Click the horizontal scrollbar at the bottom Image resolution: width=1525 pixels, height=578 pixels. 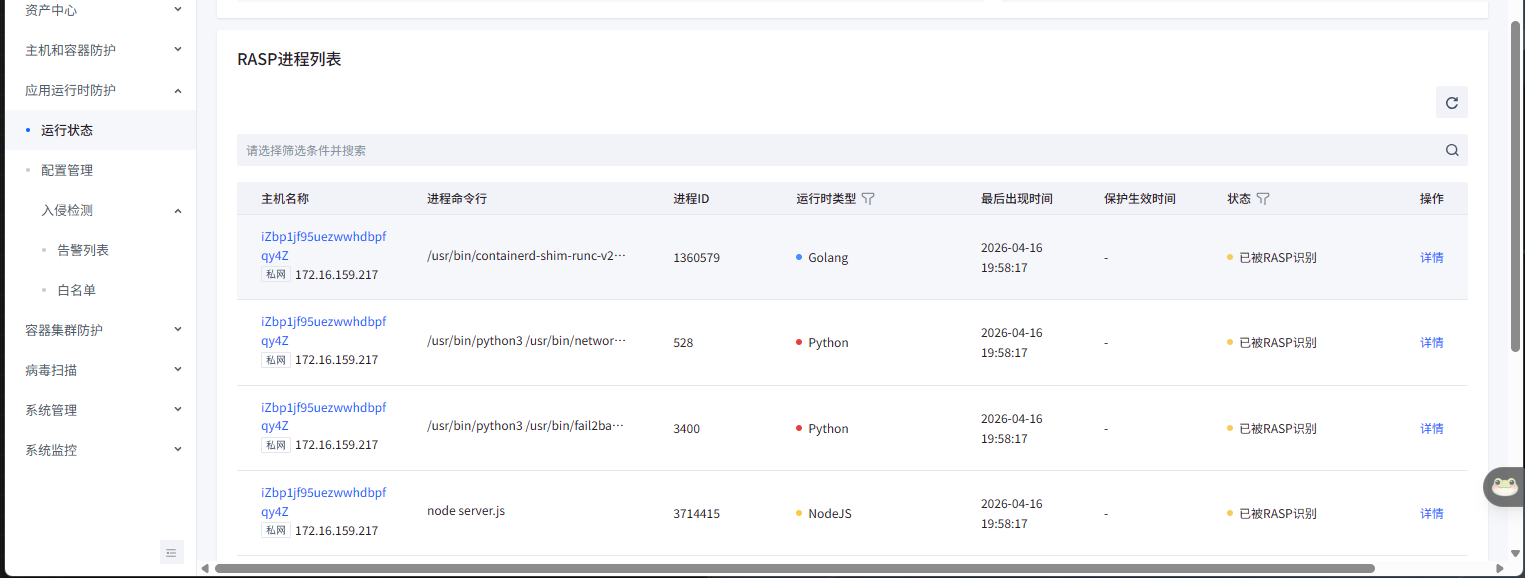794,568
